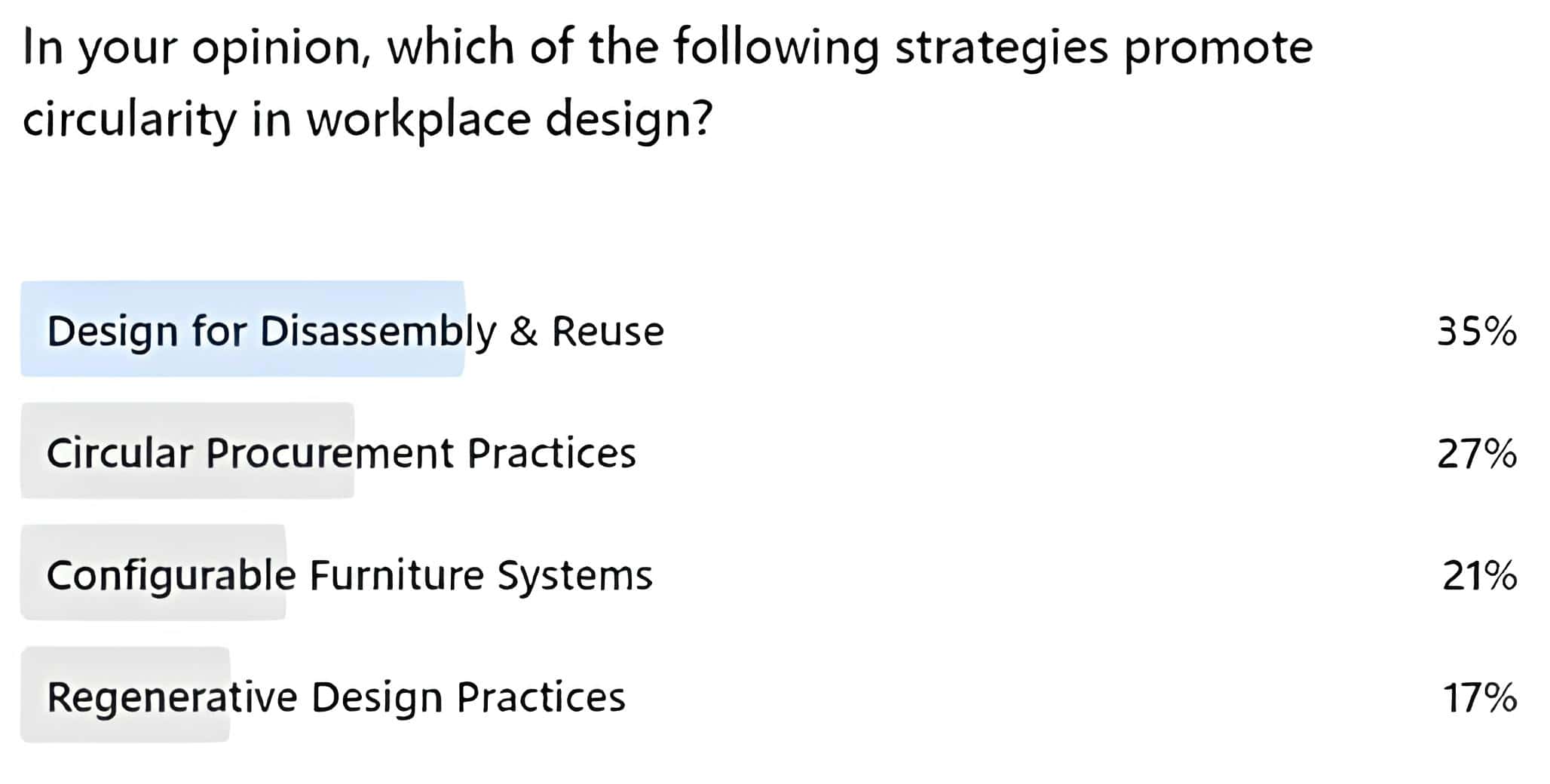Click the word "Furniture" in third option
The image size is (1550, 784).
click(x=397, y=575)
